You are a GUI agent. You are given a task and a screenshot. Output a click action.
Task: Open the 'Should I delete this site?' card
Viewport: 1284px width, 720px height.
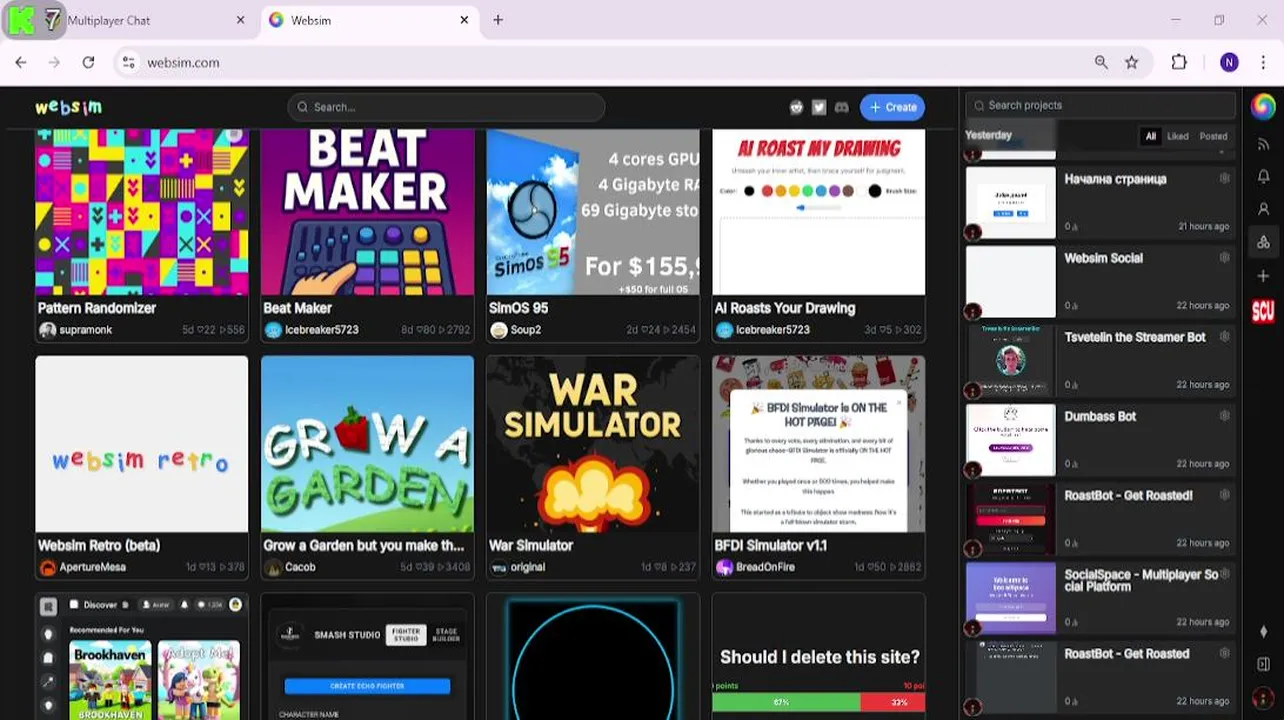tap(819, 656)
